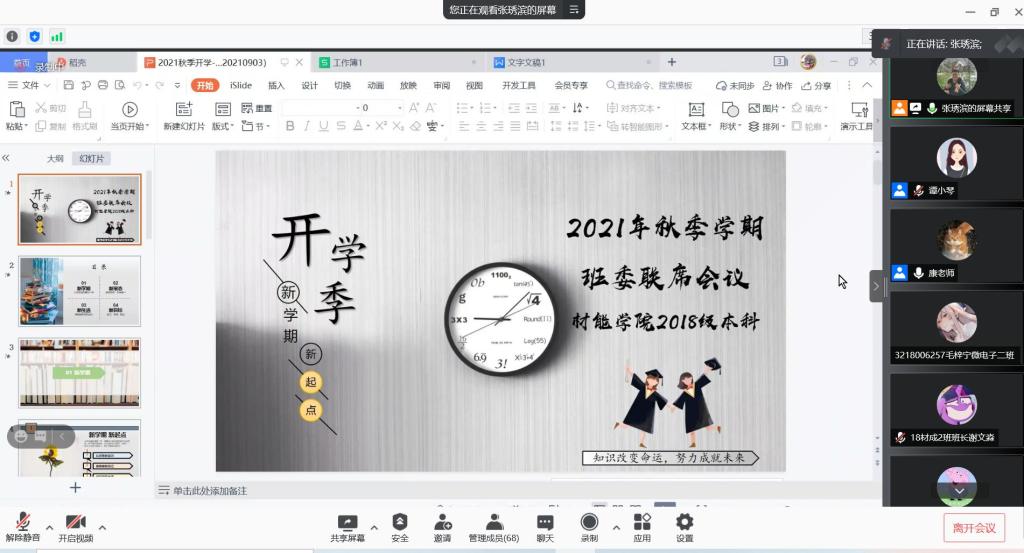Turn on the camera with 开启视频

pos(75,525)
